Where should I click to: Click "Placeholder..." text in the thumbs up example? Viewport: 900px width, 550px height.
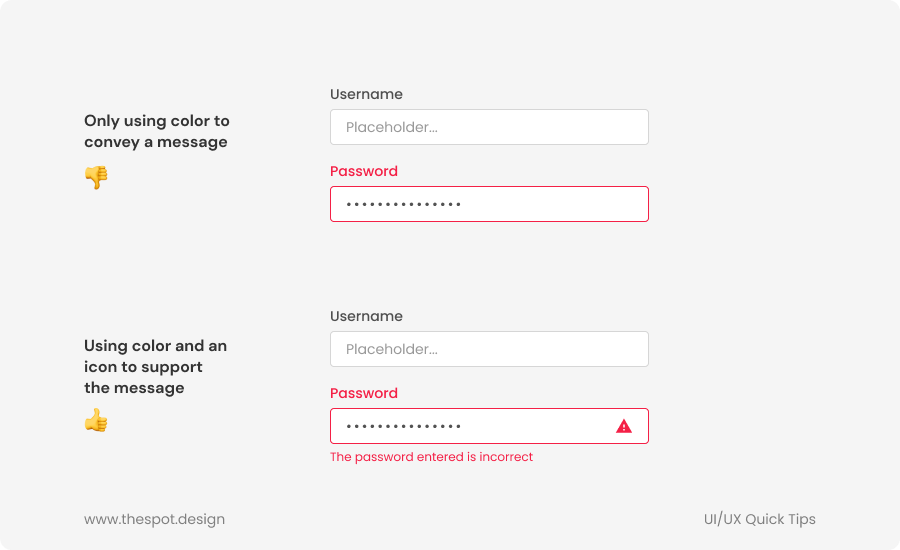tap(392, 349)
